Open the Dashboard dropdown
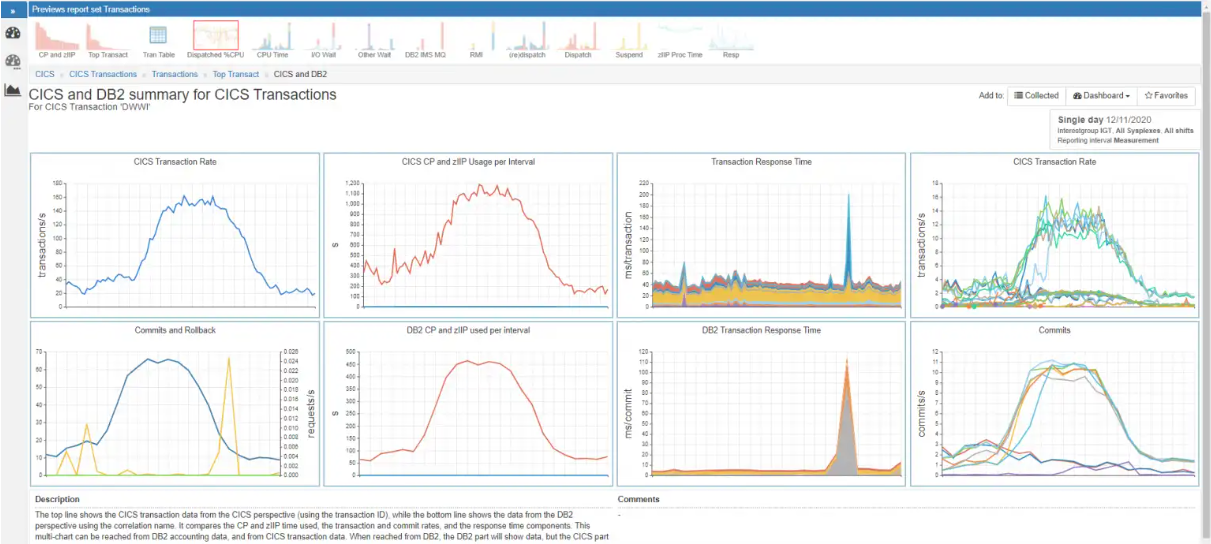This screenshot has height=544, width=1211. [x=1100, y=96]
